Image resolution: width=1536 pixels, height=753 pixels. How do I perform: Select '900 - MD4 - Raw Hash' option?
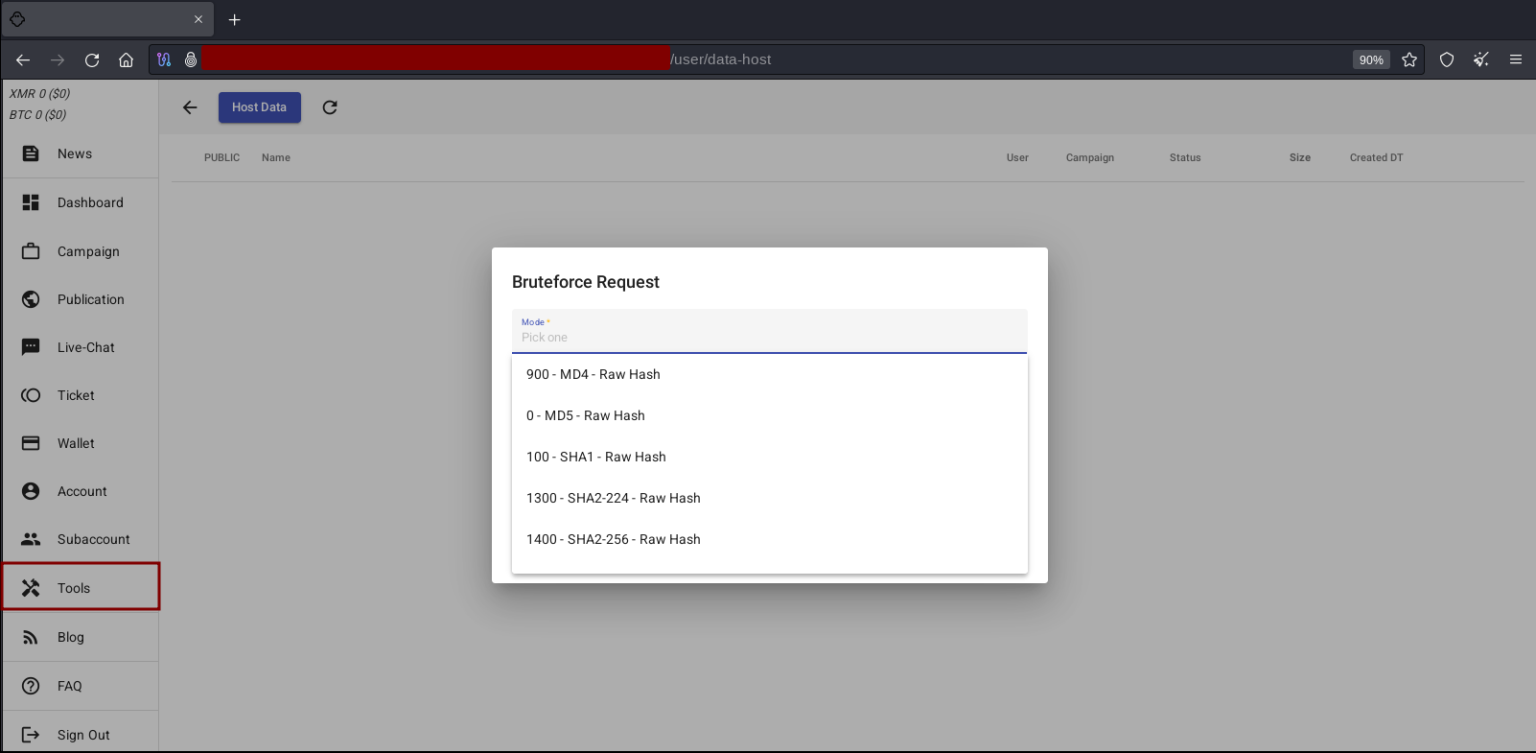[x=593, y=375]
